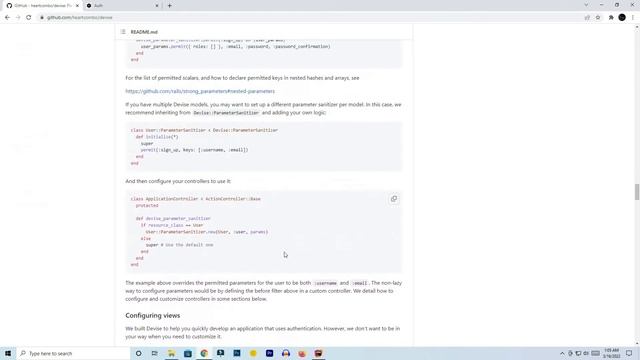Screen dimensions: 640x360
Task: Open Photoshop from the taskbar
Action: coord(237,353)
